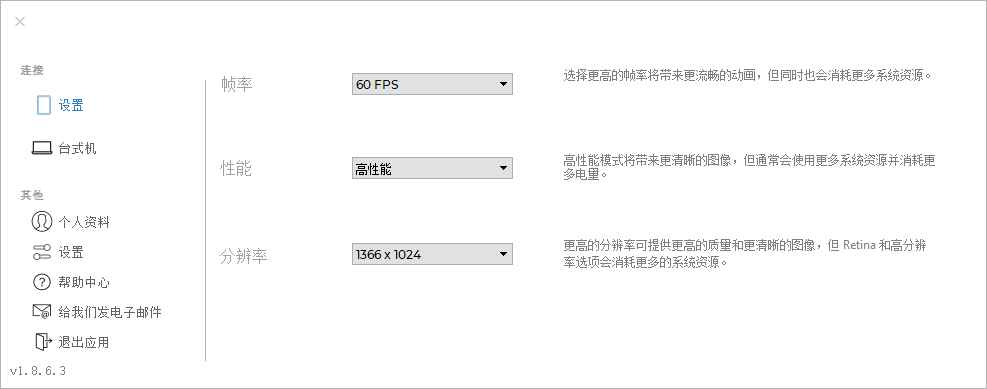Viewport: 987px width, 389px height.
Task: Expand the frame rate dropdown arrow
Action: [502, 84]
